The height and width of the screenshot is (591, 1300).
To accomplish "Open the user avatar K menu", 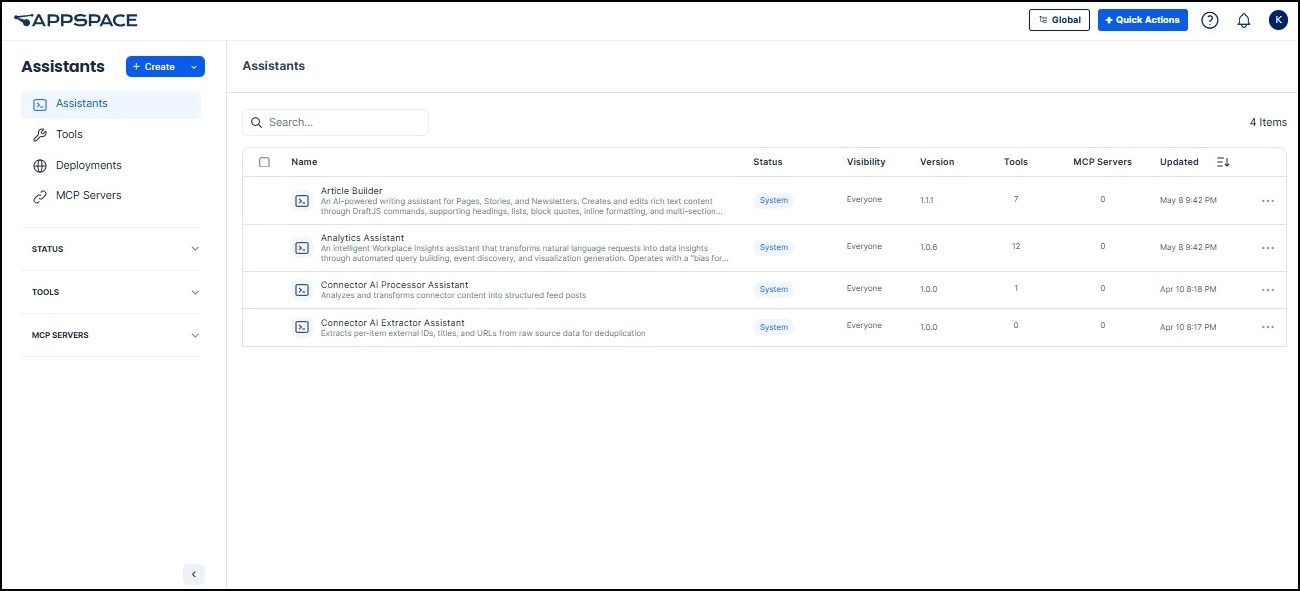I will click(x=1278, y=20).
